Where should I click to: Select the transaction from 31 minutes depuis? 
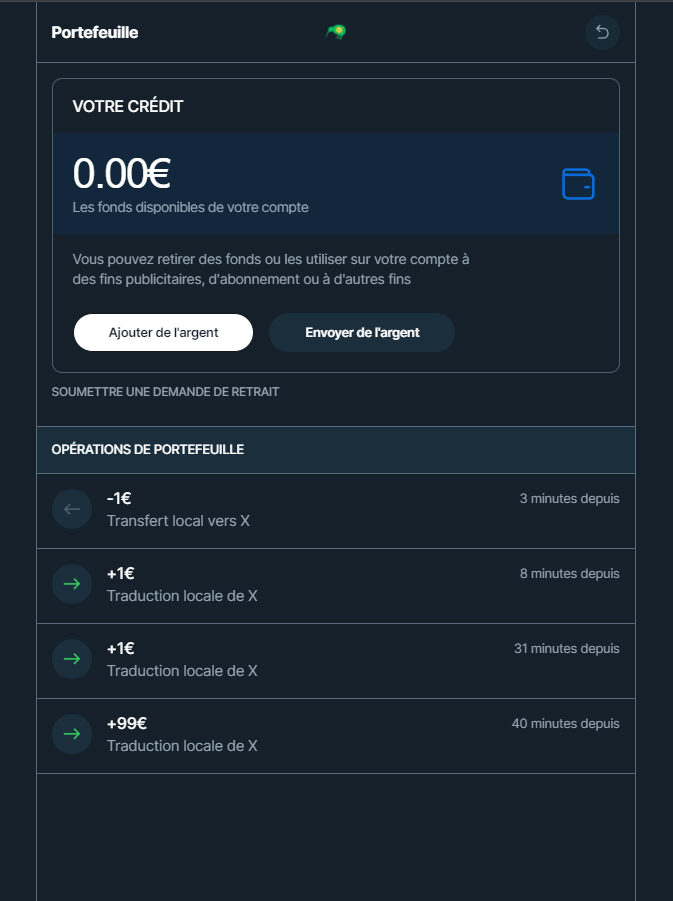pyautogui.click(x=336, y=661)
